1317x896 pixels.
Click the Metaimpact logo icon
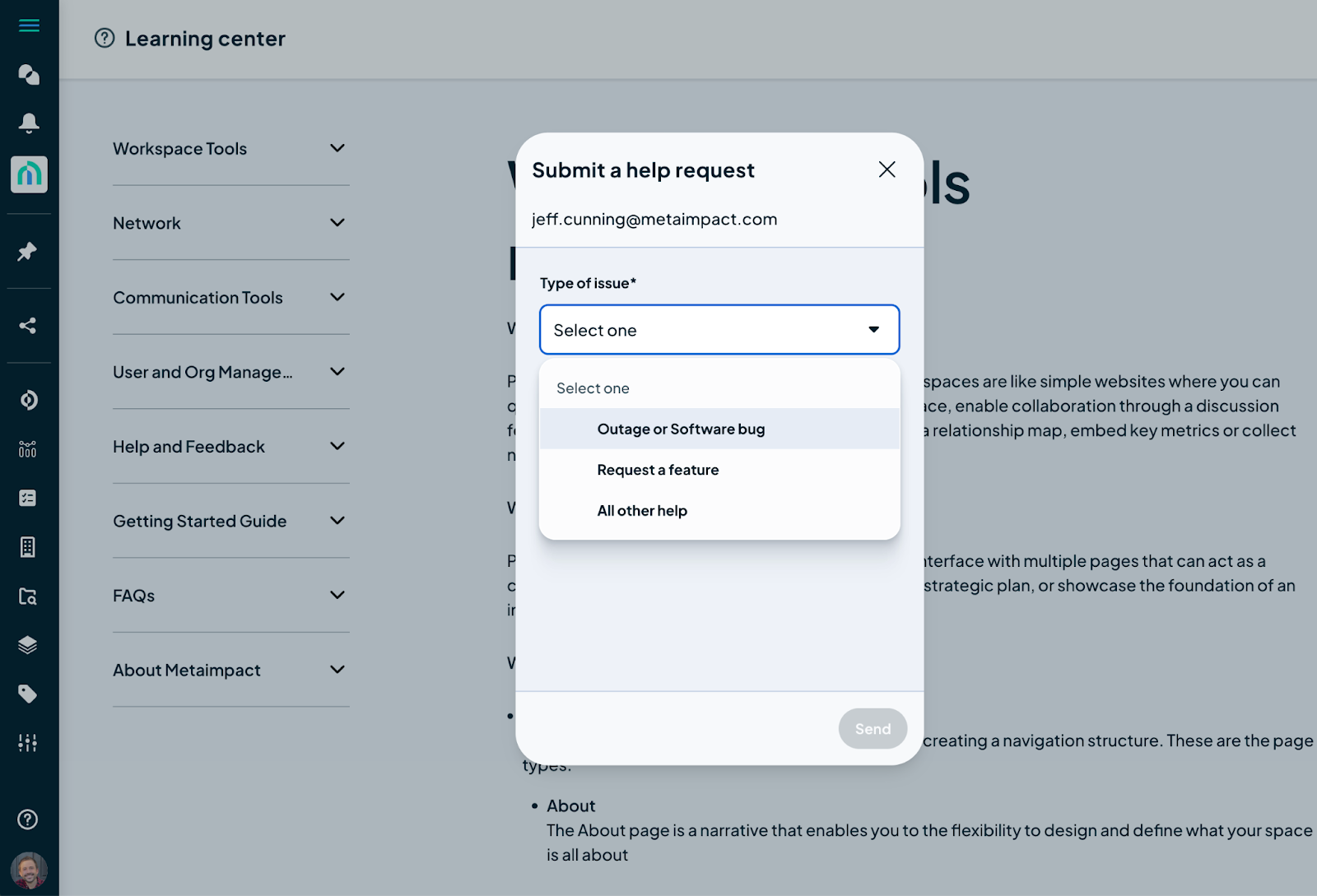(29, 174)
